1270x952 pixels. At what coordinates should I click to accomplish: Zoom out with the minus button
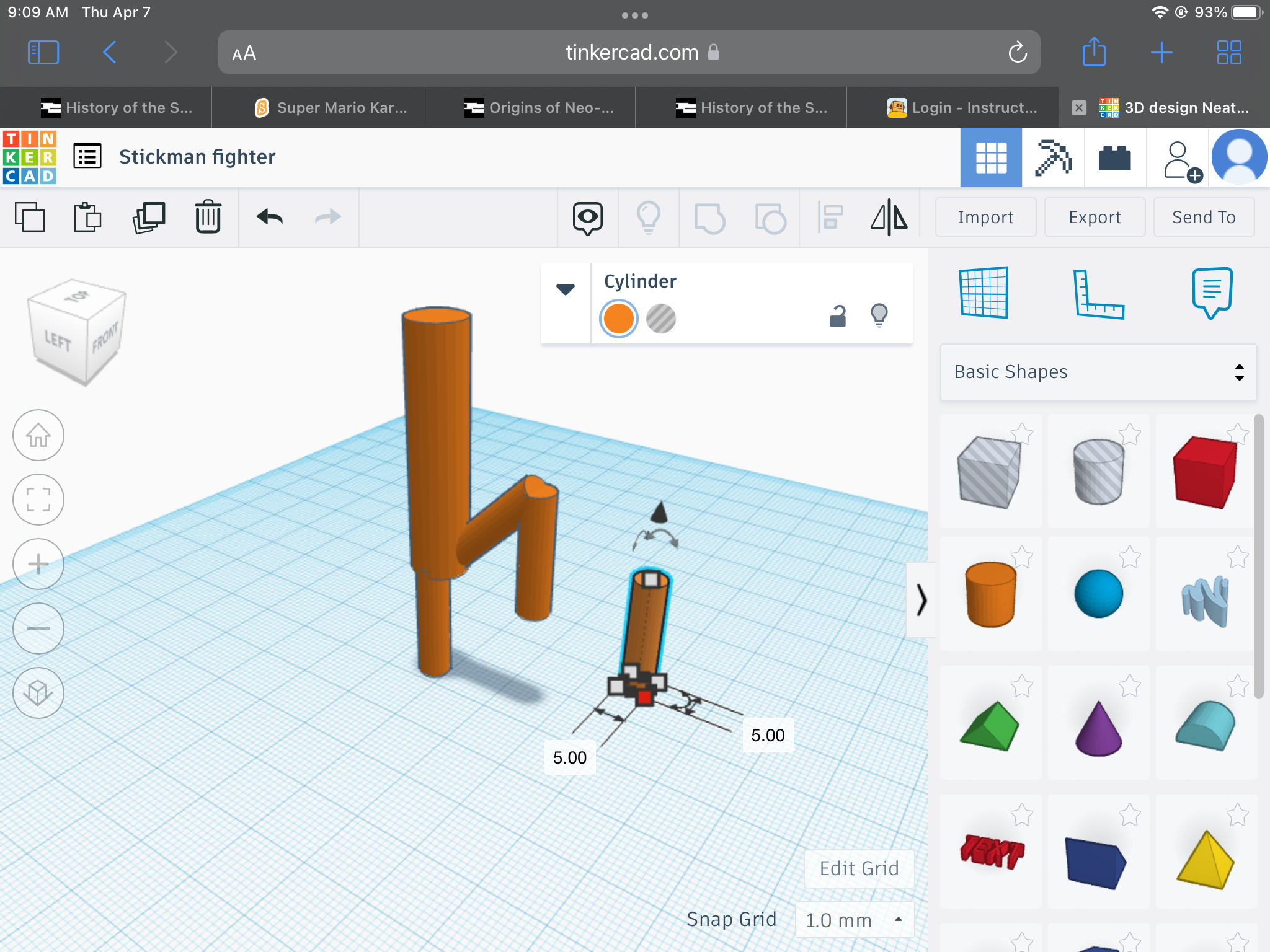(x=38, y=628)
